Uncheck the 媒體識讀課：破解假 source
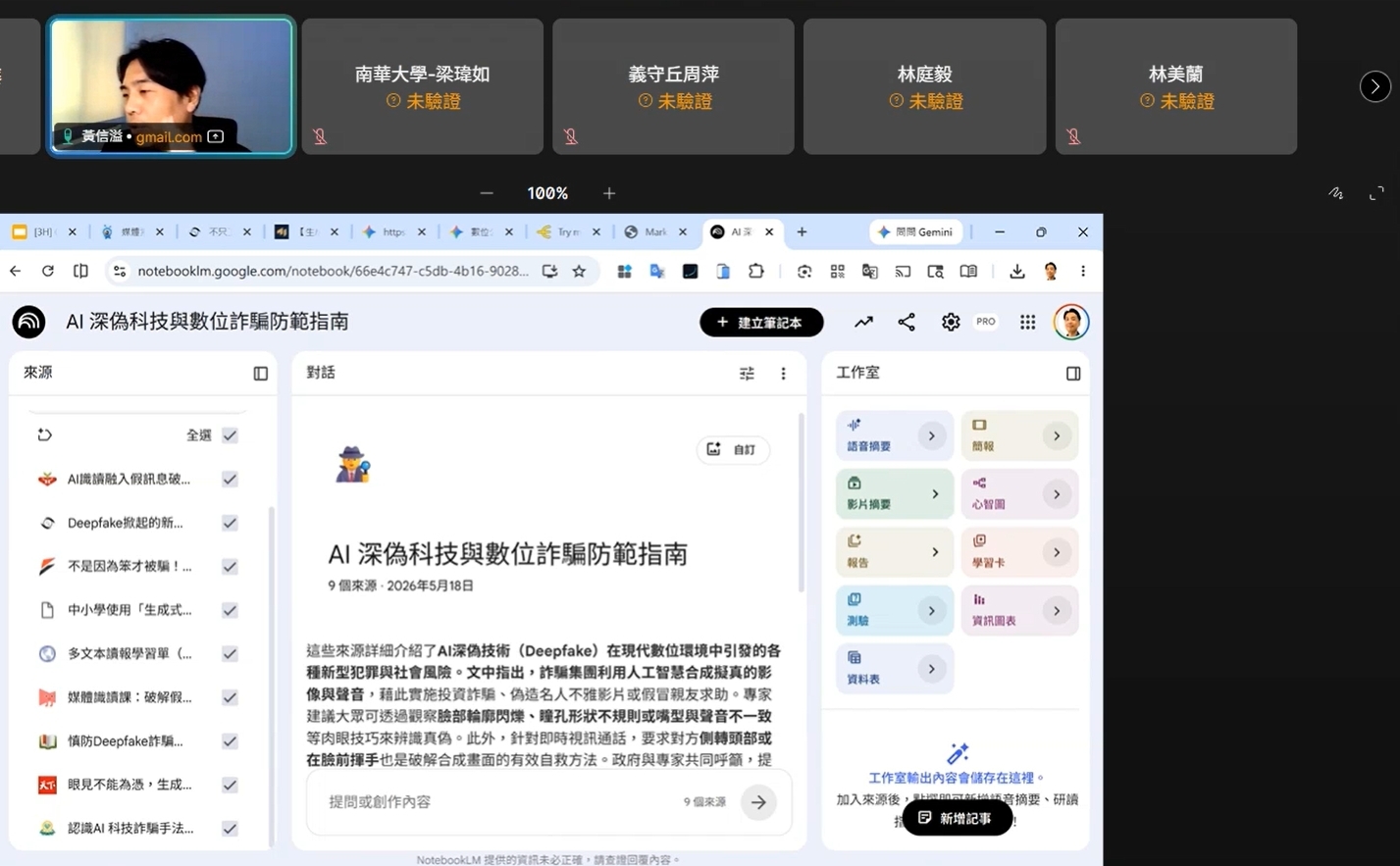 pos(230,697)
